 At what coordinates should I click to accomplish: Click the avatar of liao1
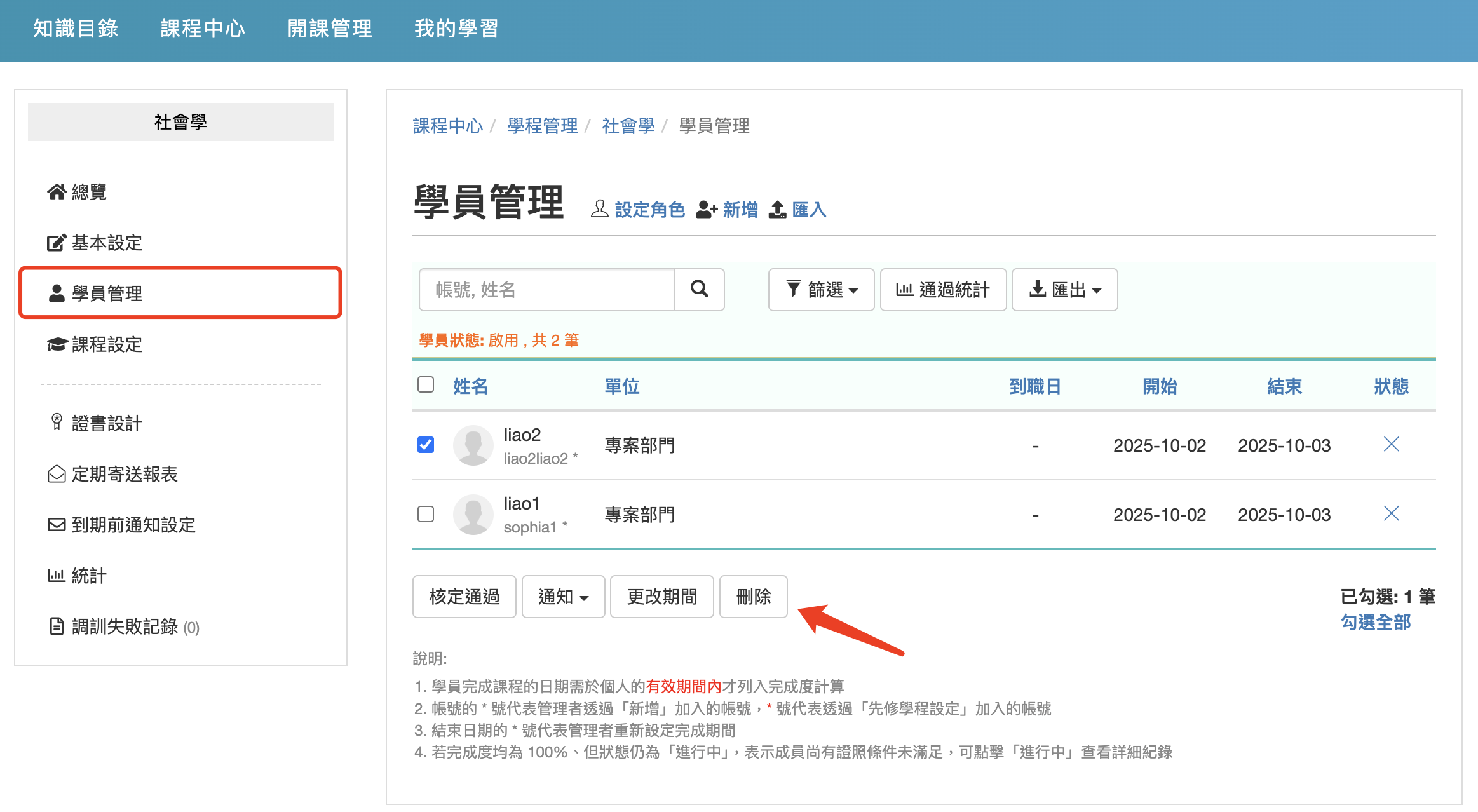(473, 514)
